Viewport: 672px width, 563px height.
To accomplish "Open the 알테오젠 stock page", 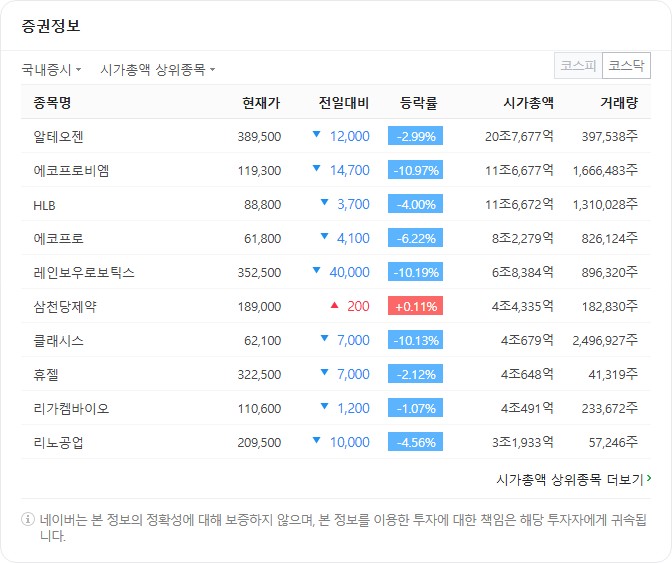I will [59, 136].
